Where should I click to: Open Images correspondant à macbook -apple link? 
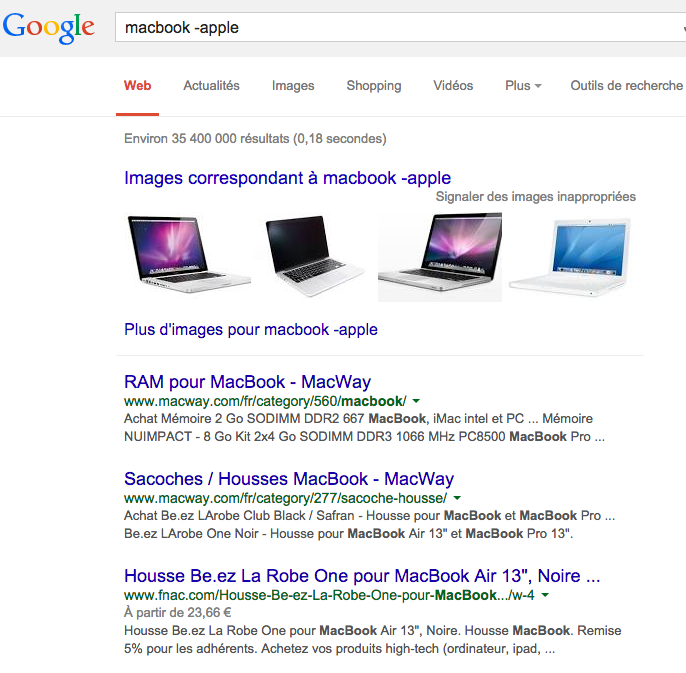(x=287, y=178)
